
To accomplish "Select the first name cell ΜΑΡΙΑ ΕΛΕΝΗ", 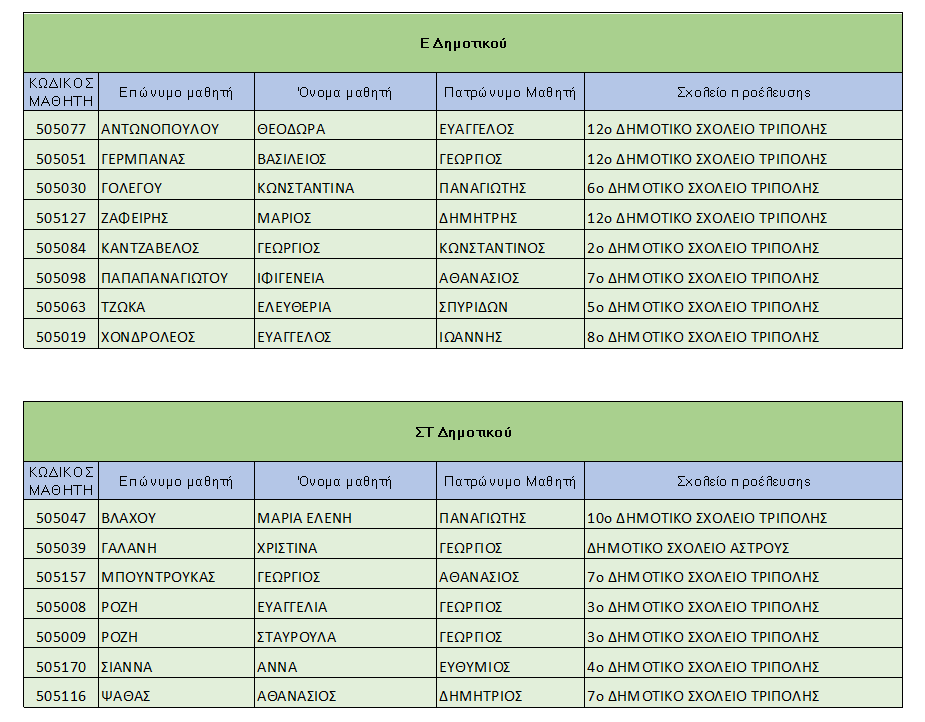I will [304, 518].
